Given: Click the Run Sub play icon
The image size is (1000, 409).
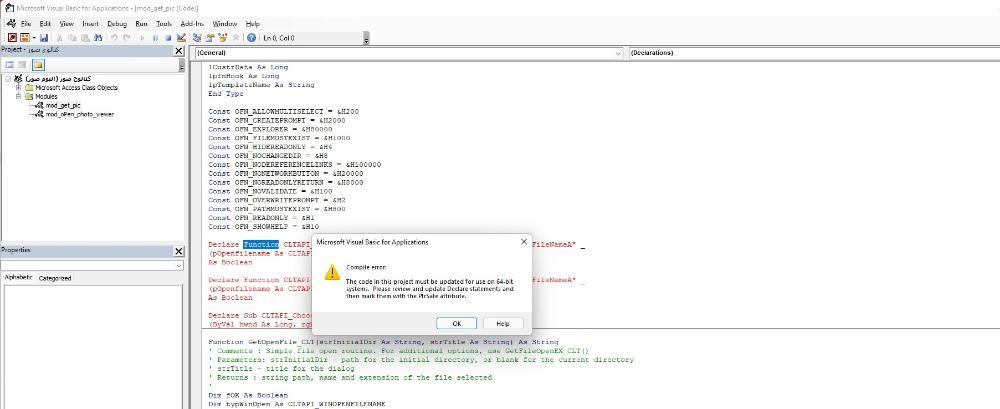Looking at the screenshot, I should coord(142,38).
